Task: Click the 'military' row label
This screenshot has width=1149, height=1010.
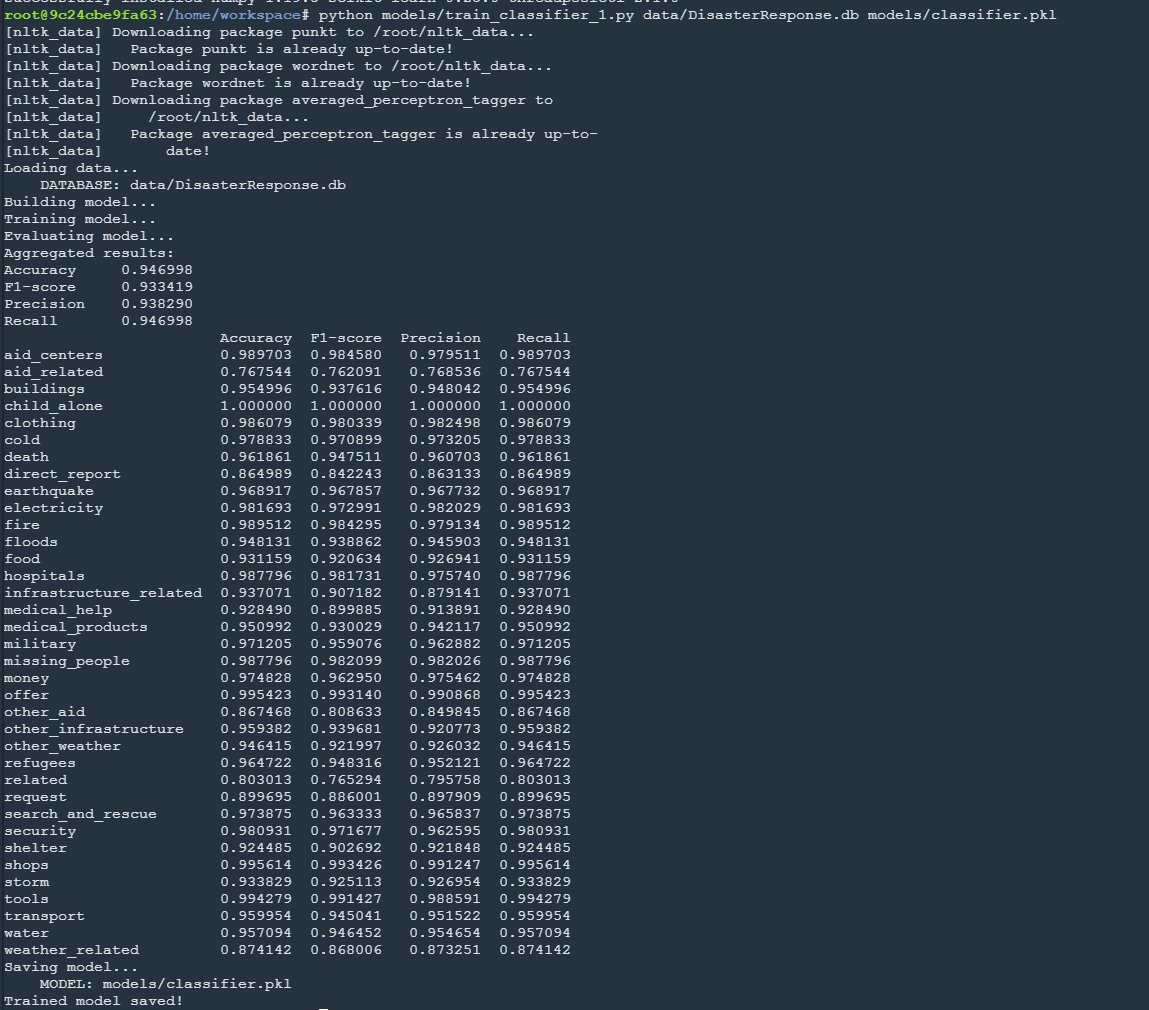Action: click(x=40, y=644)
